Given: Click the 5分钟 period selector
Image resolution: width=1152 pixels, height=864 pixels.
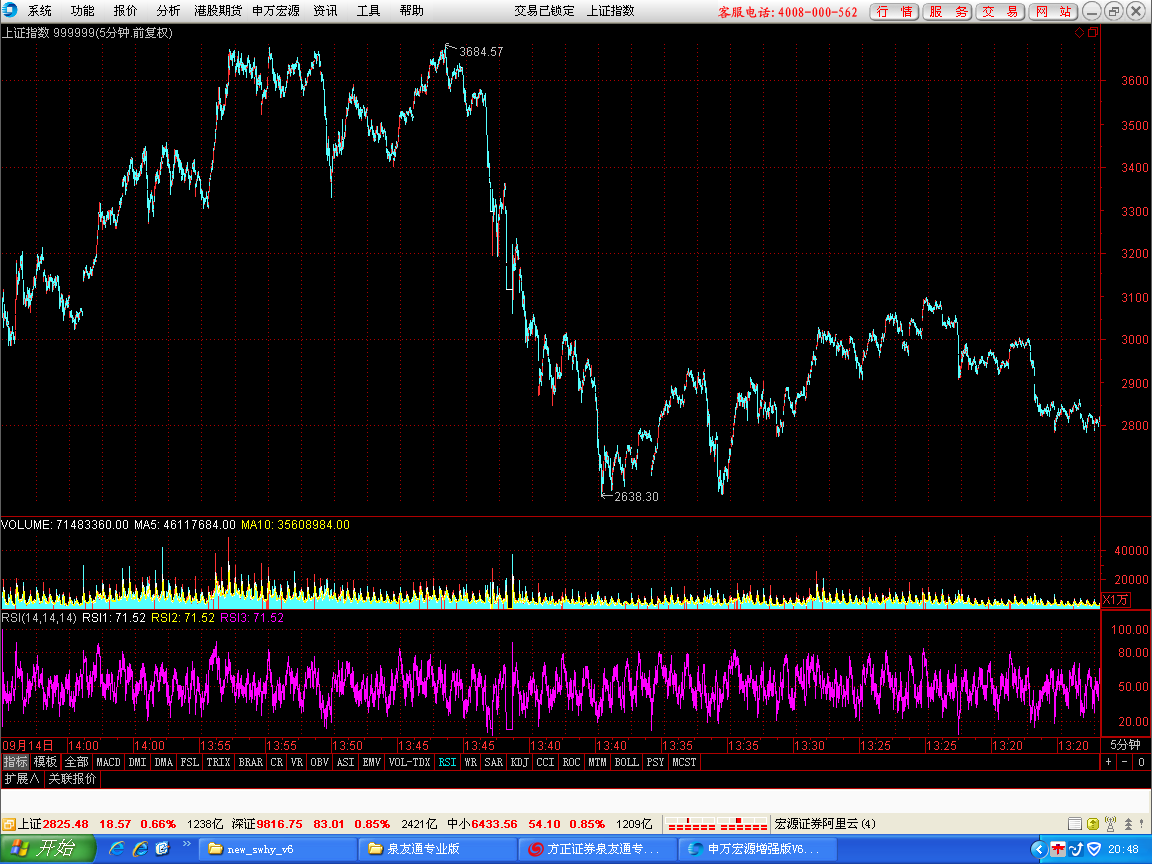Looking at the screenshot, I should click(1125, 745).
